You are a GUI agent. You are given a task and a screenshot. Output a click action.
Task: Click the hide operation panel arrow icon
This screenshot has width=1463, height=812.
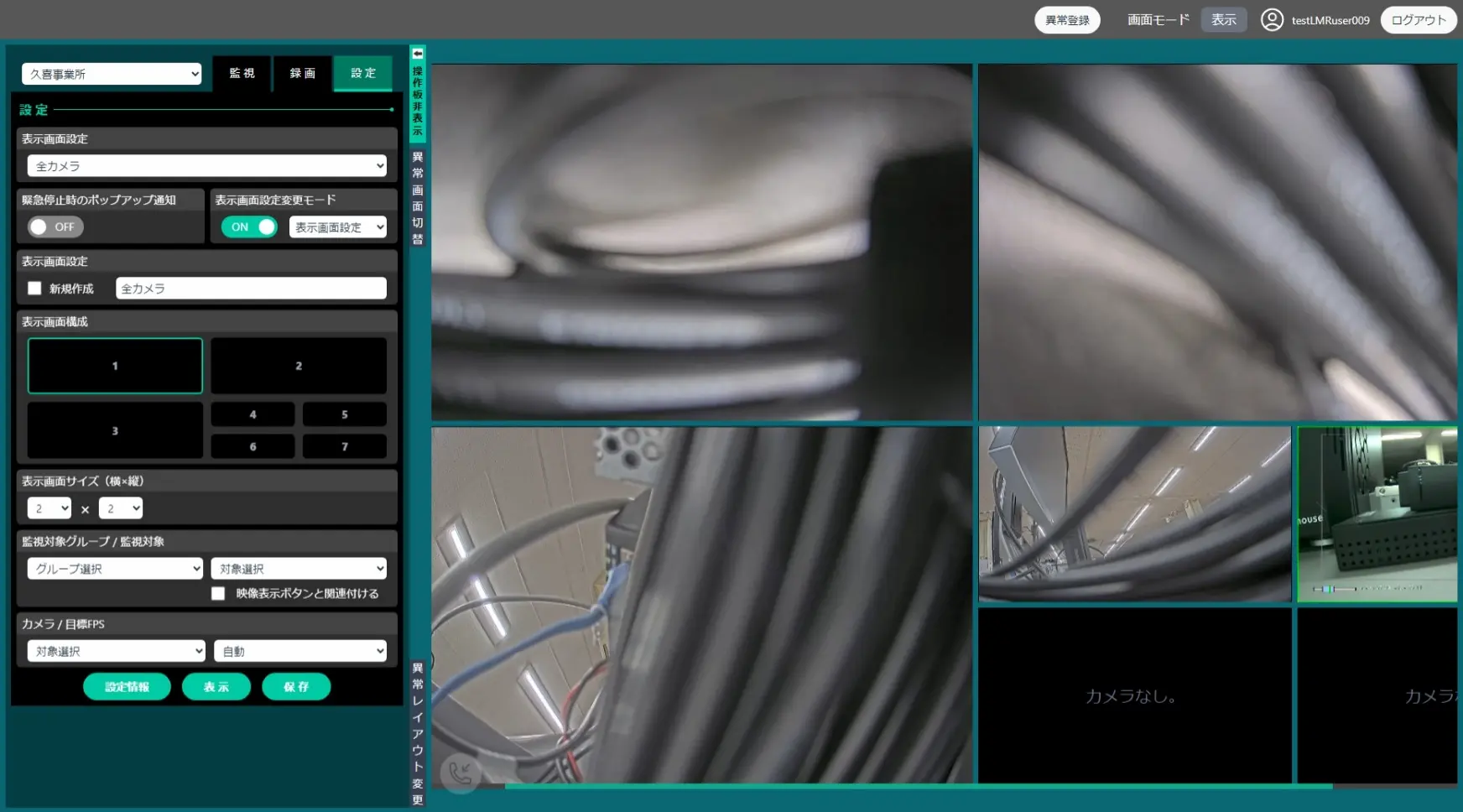(417, 52)
